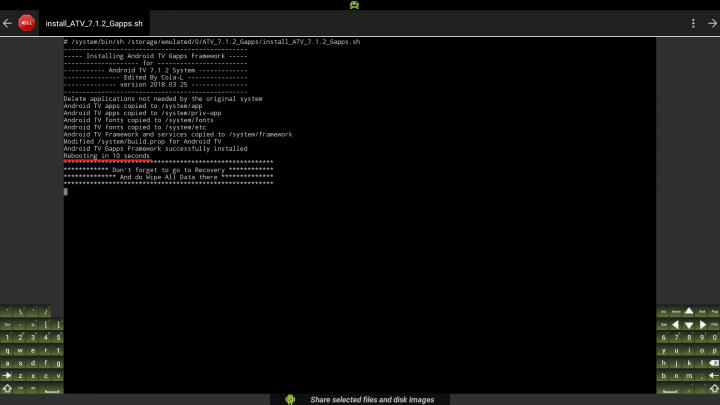Click the green car icon at top
The width and height of the screenshot is (720, 405).
tap(354, 5)
